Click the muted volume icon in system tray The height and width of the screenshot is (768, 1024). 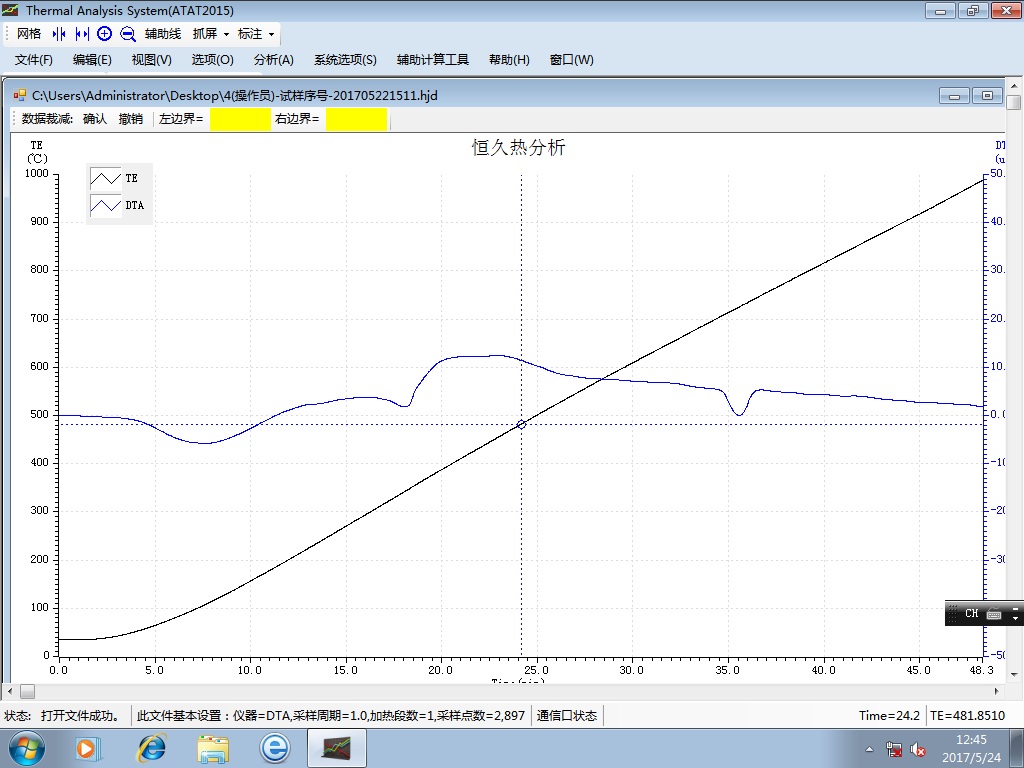[x=917, y=749]
